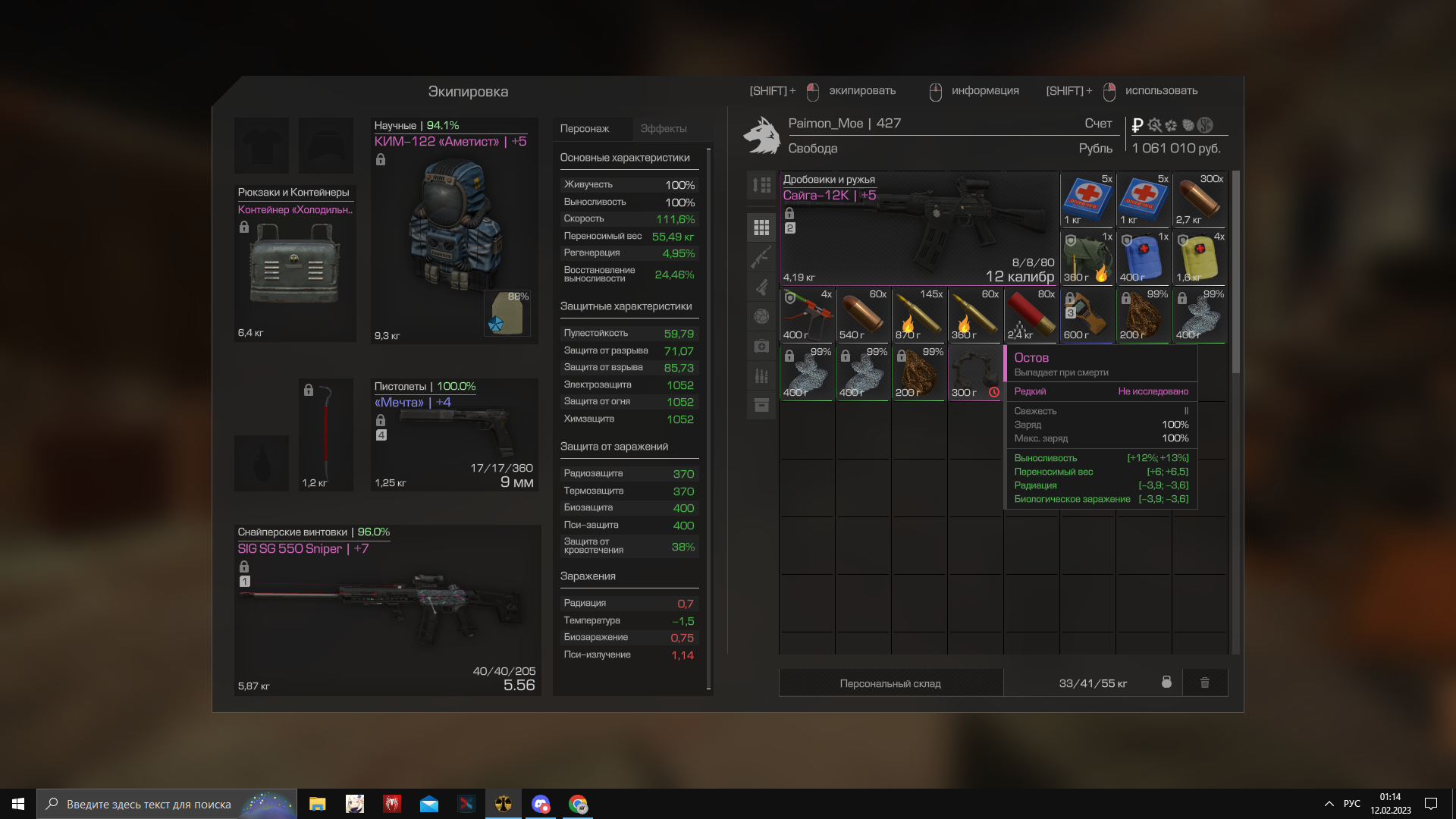Click the Переносимый вес stat value
Viewport: 1456px width, 819px height.
(673, 237)
